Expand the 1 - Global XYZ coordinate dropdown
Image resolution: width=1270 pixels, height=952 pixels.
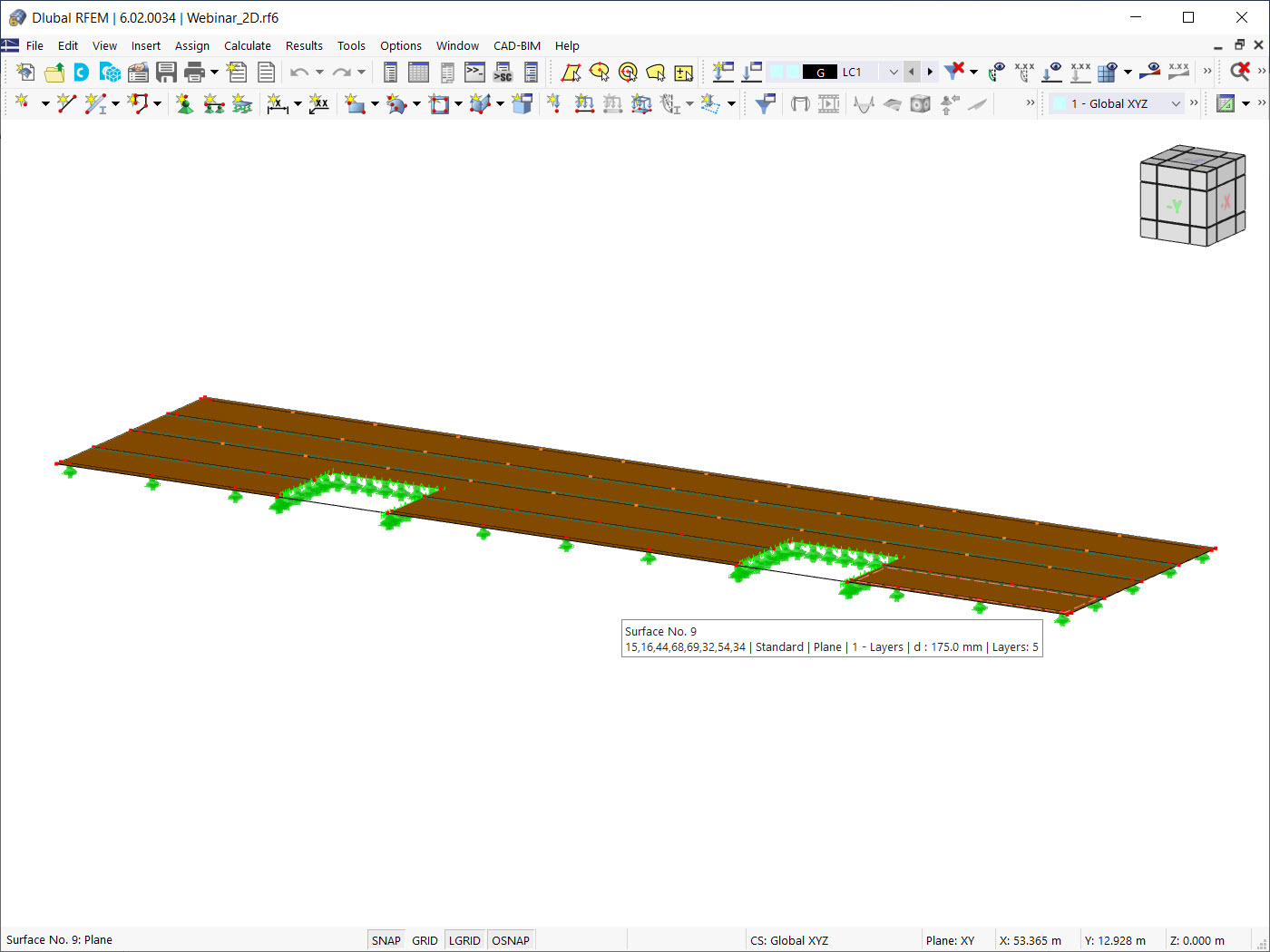[x=1176, y=104]
